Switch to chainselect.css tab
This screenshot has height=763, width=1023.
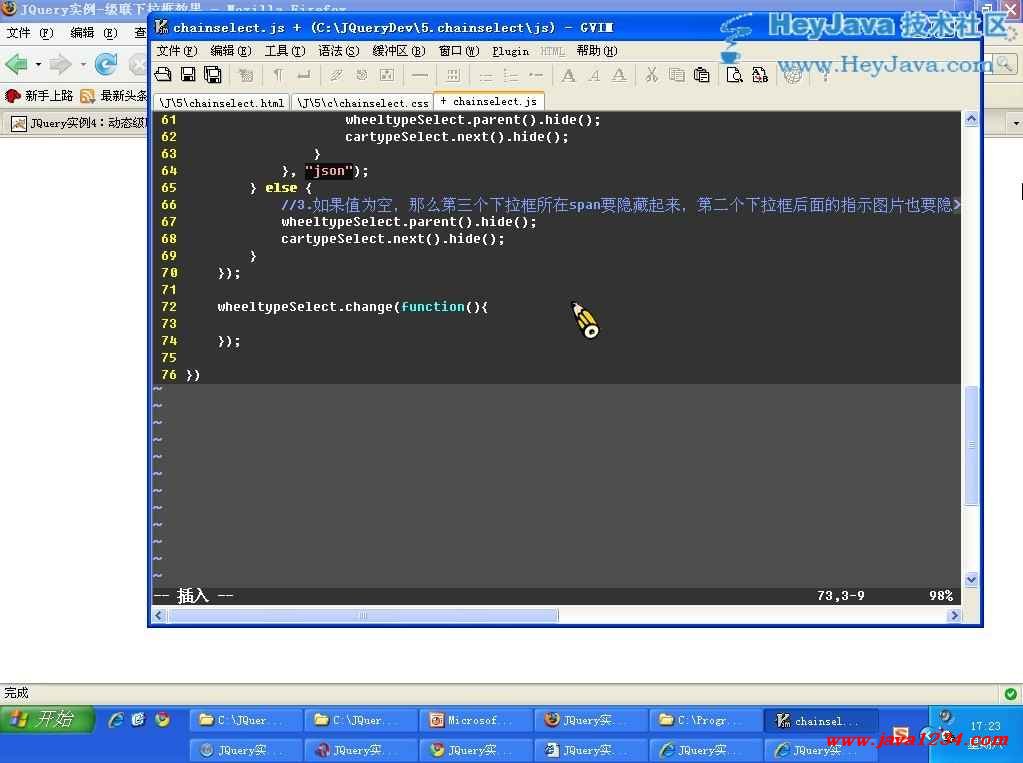click(363, 102)
